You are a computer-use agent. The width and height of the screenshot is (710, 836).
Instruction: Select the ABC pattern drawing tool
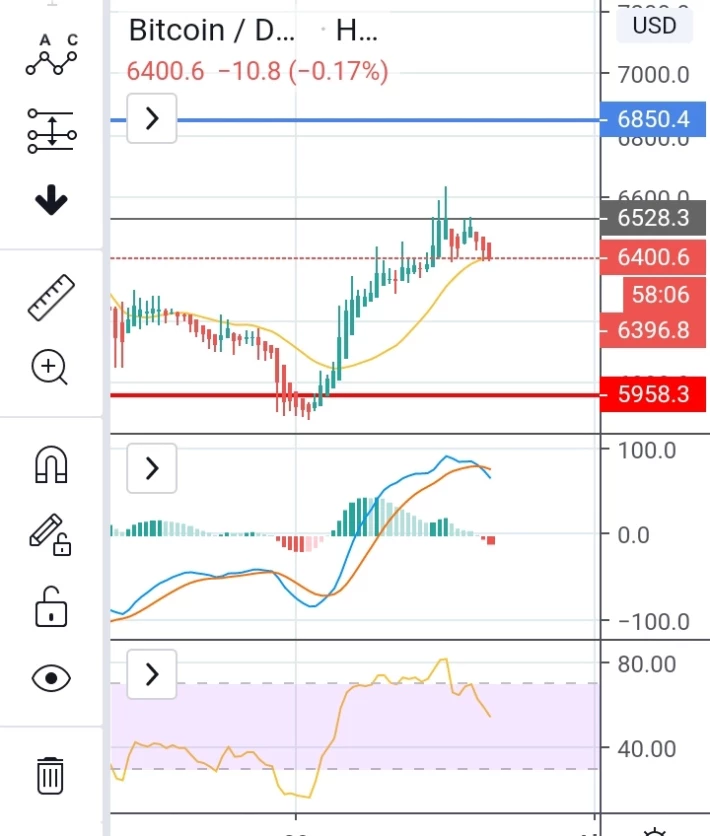(x=51, y=55)
